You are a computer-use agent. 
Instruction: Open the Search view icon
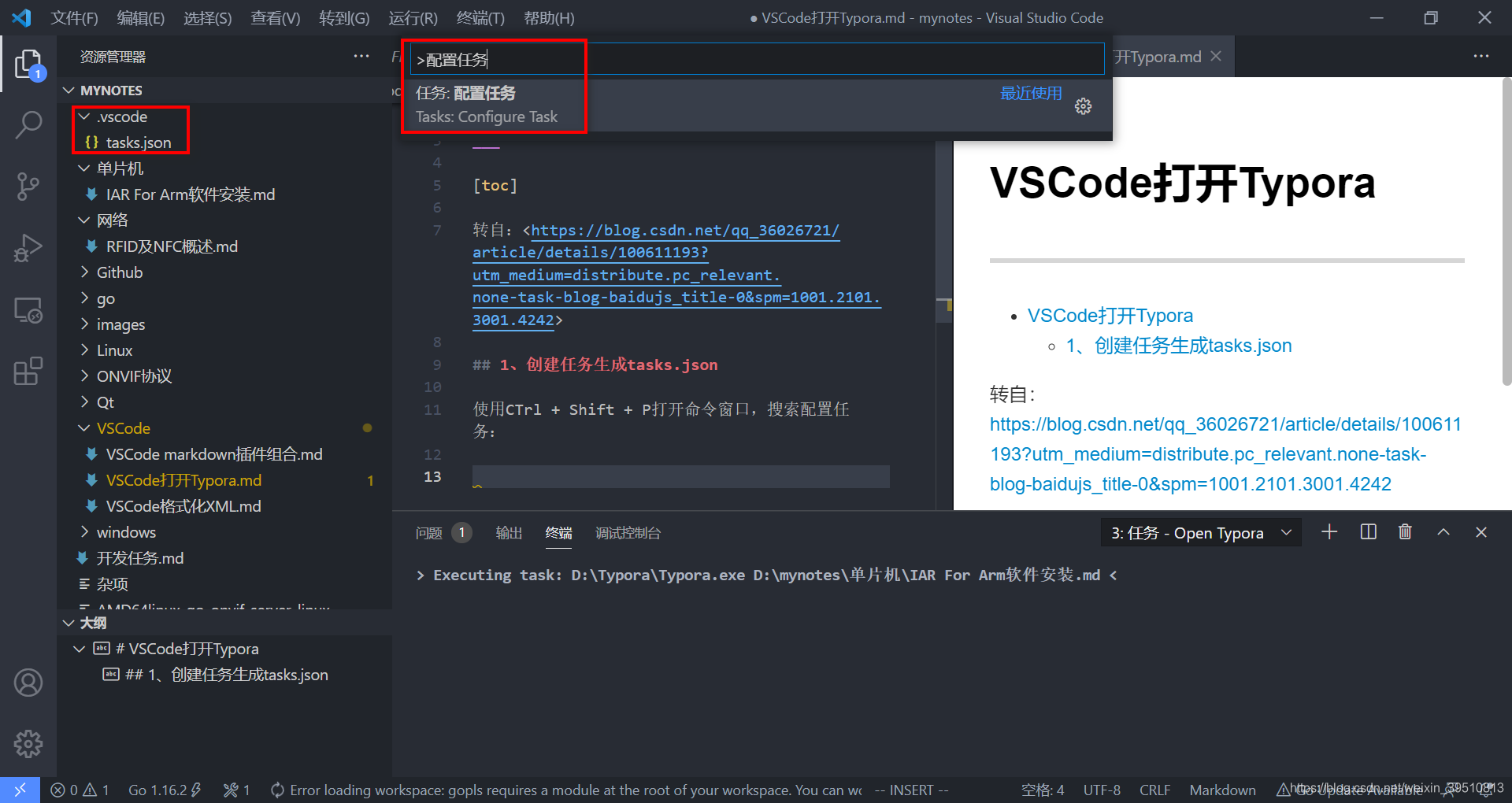pos(28,124)
